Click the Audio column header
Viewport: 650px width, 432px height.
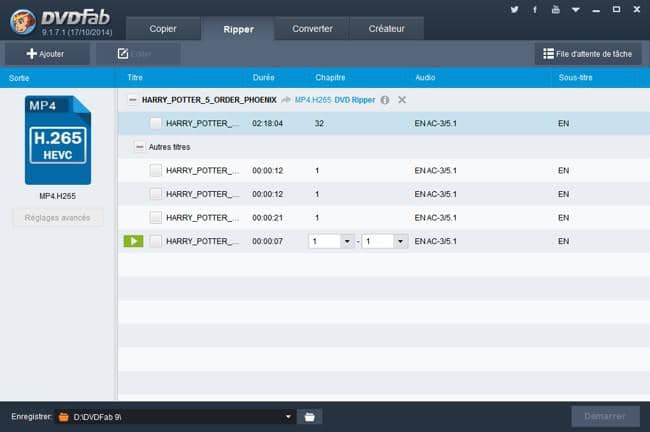pyautogui.click(x=425, y=78)
